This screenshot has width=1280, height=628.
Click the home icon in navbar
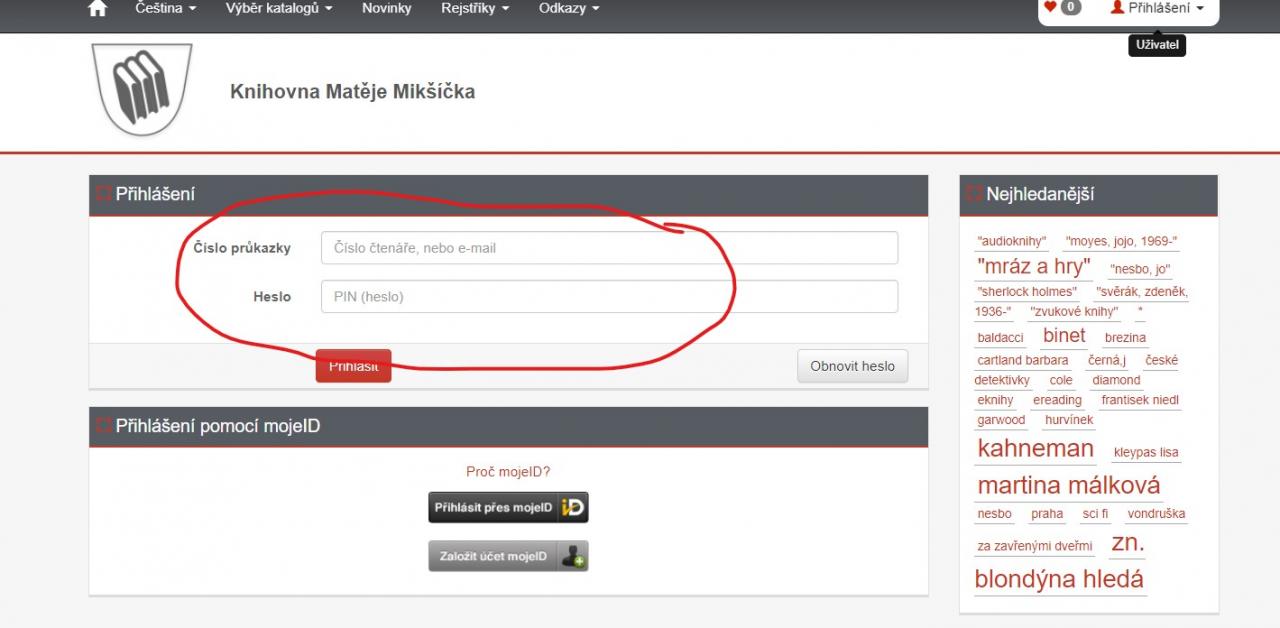tap(97, 9)
